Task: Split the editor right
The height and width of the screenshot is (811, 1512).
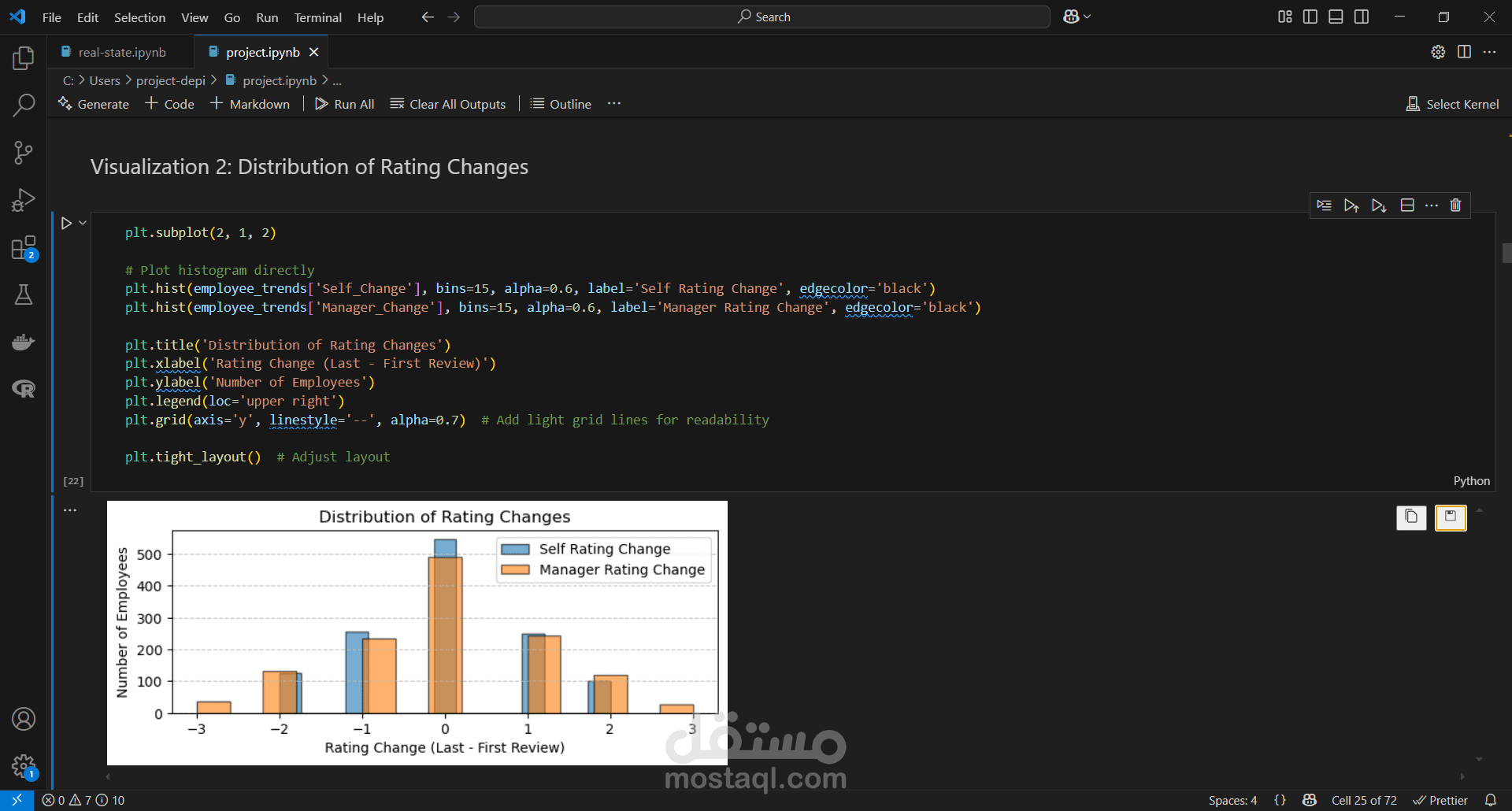Action: coord(1464,52)
